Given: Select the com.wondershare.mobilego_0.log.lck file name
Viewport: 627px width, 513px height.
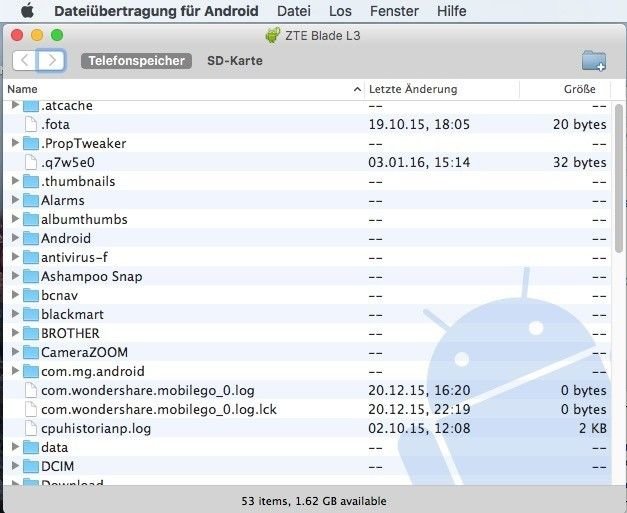Looking at the screenshot, I should point(159,409).
